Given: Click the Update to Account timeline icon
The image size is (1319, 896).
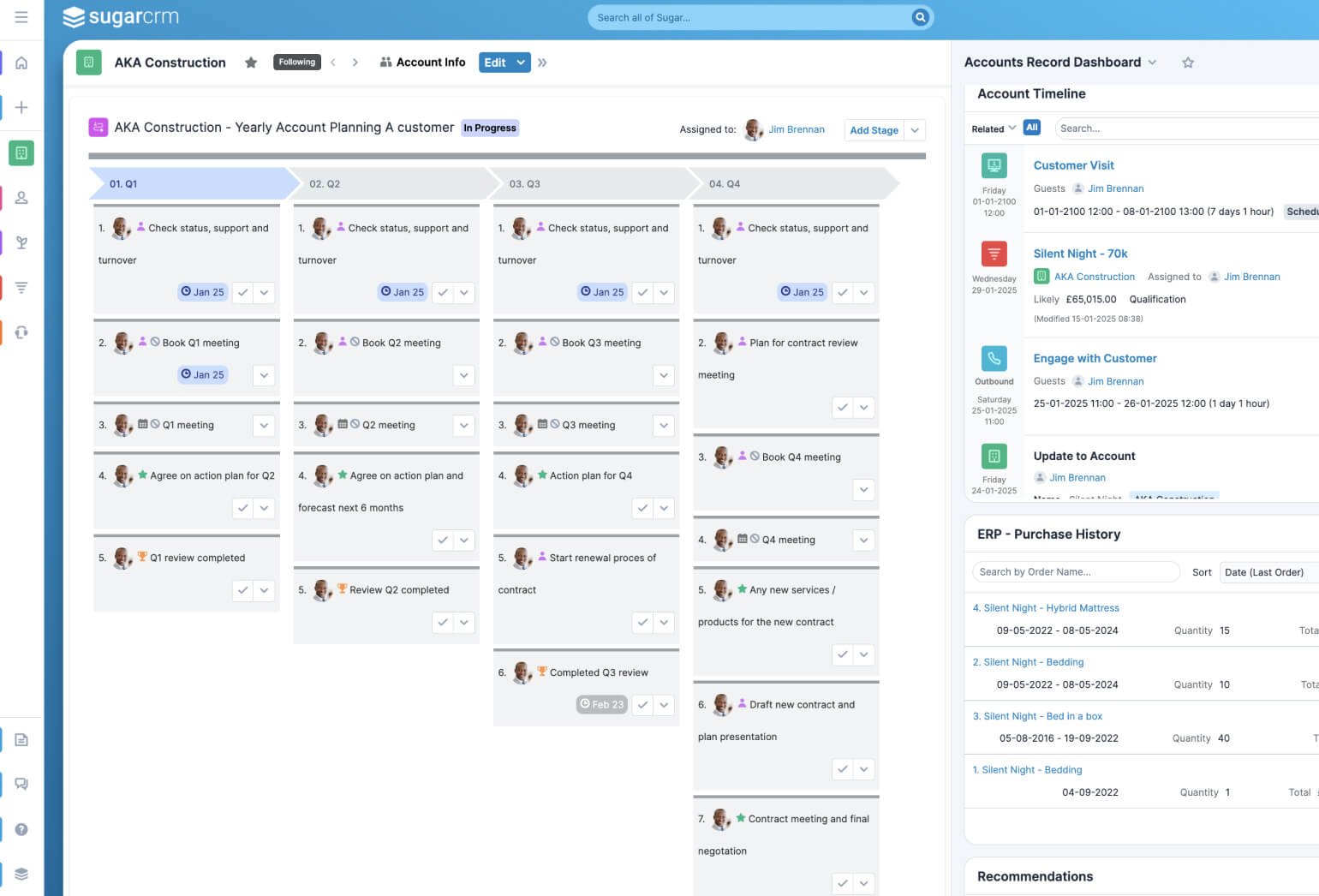Looking at the screenshot, I should 994,456.
